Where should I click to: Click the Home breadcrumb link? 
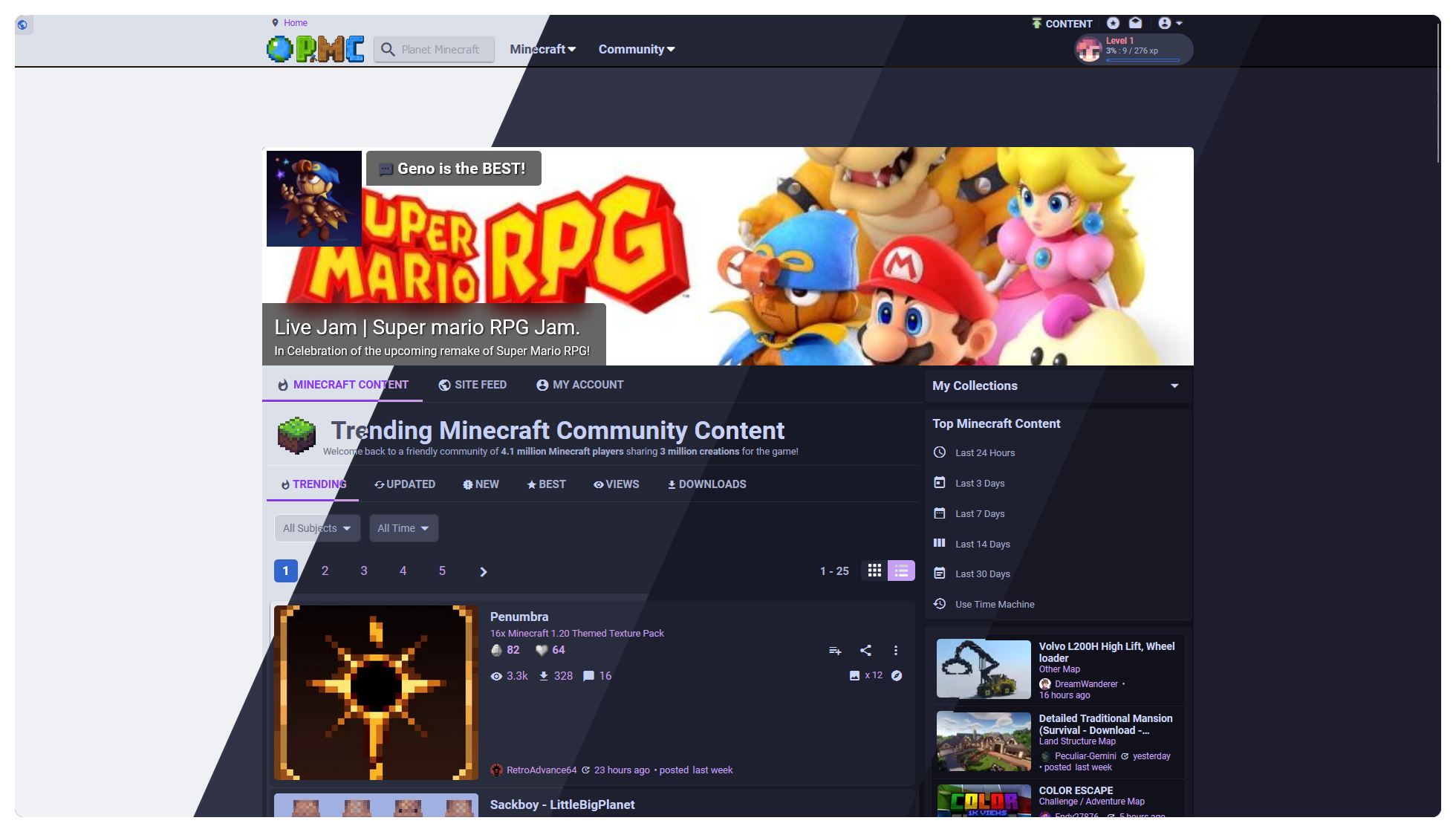coord(296,23)
